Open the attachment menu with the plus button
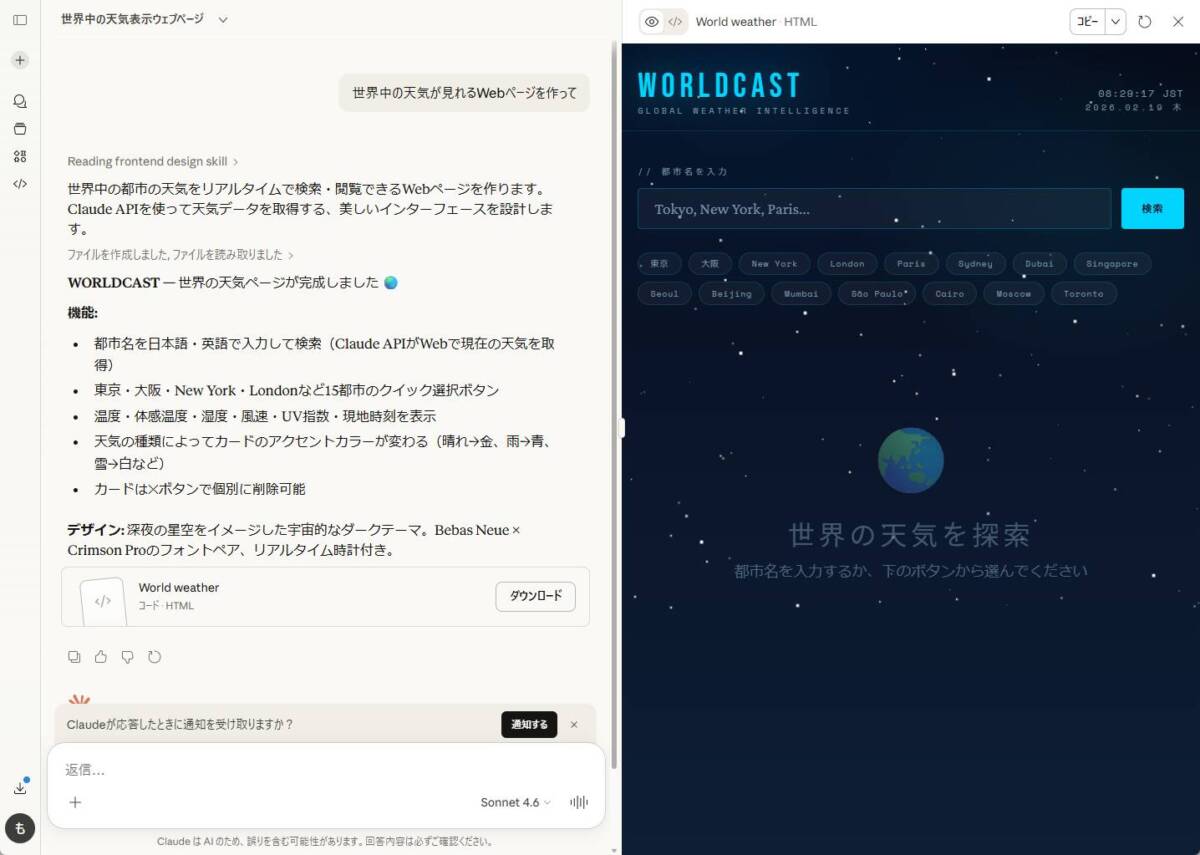 (x=75, y=802)
